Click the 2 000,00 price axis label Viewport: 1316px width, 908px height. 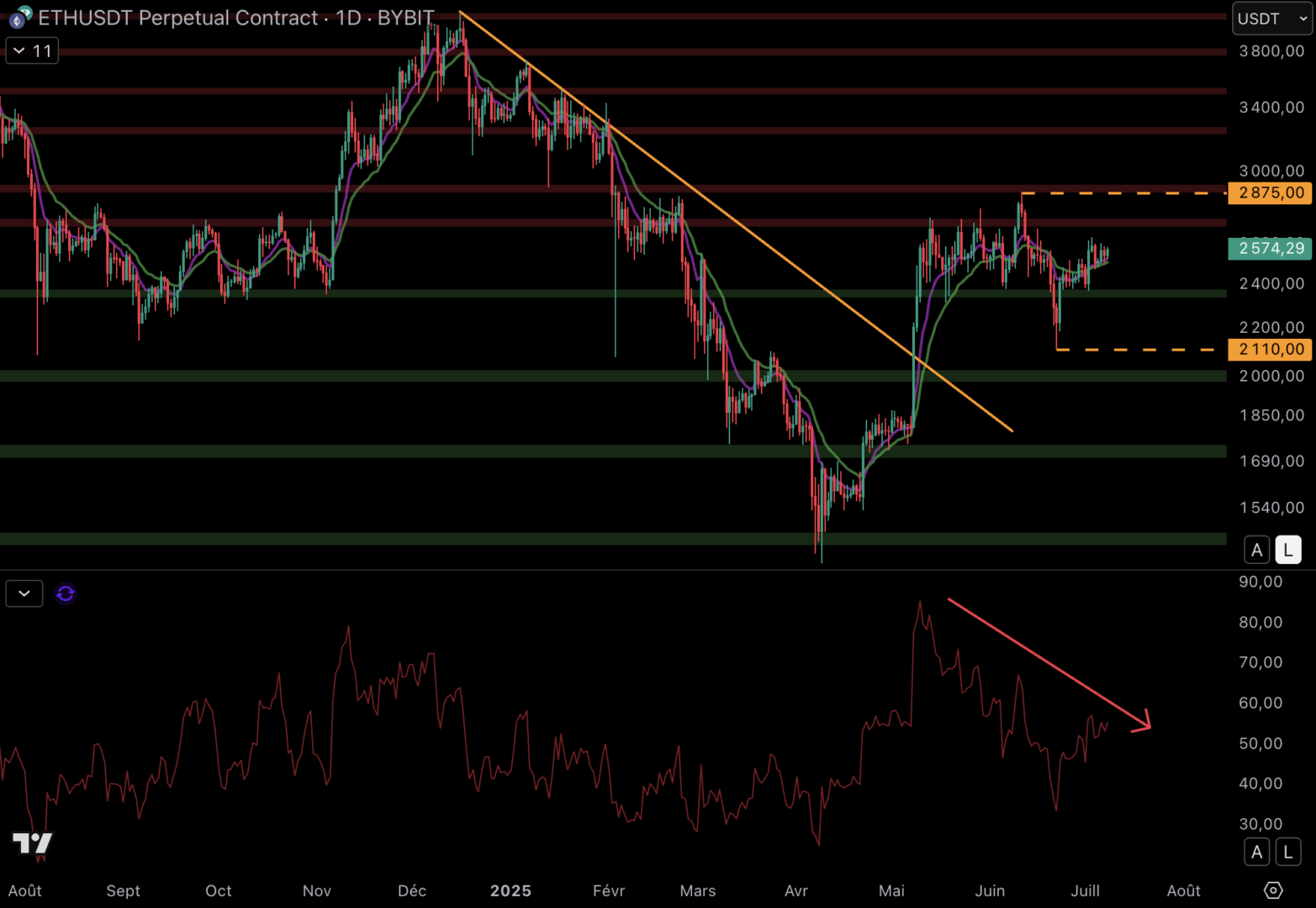tap(1271, 376)
